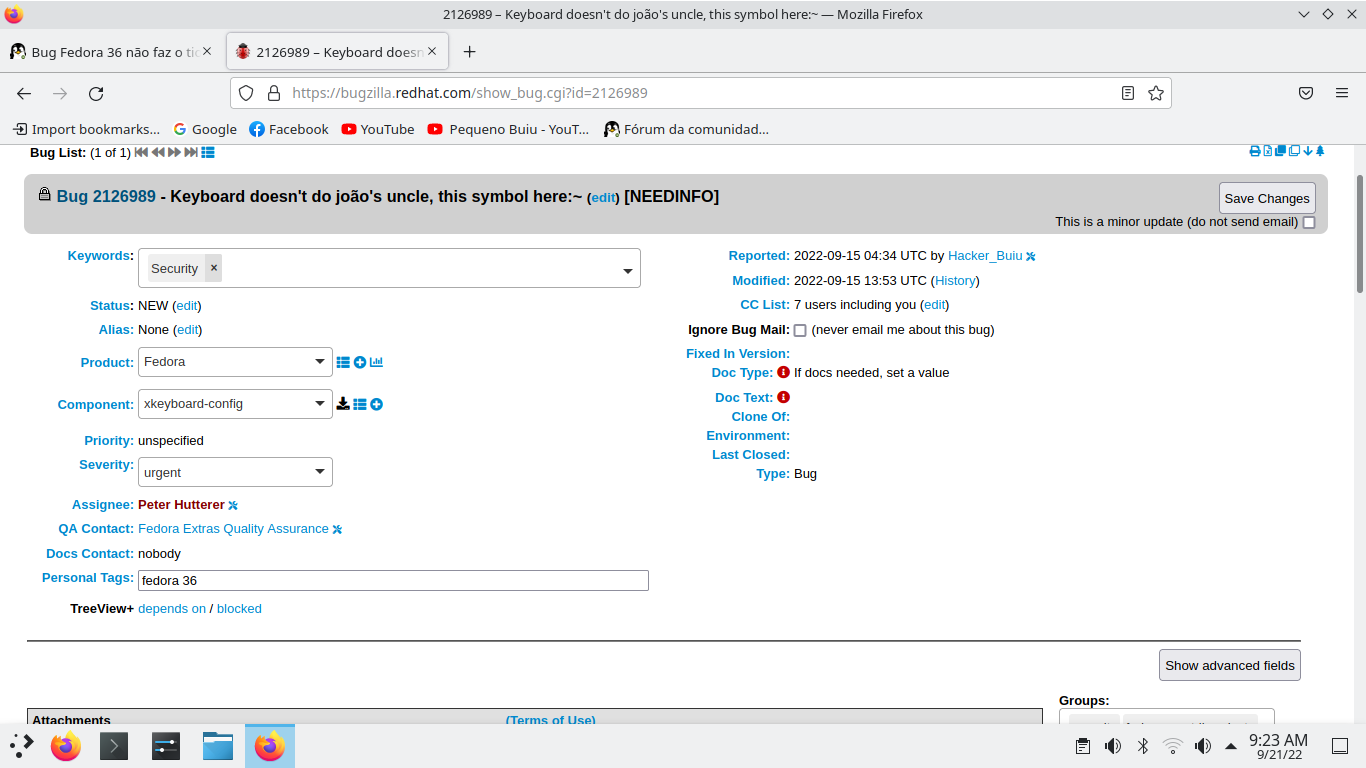Image resolution: width=1366 pixels, height=768 pixels.
Task: Enable the Ignore Bug Mail checkbox
Action: [x=800, y=330]
